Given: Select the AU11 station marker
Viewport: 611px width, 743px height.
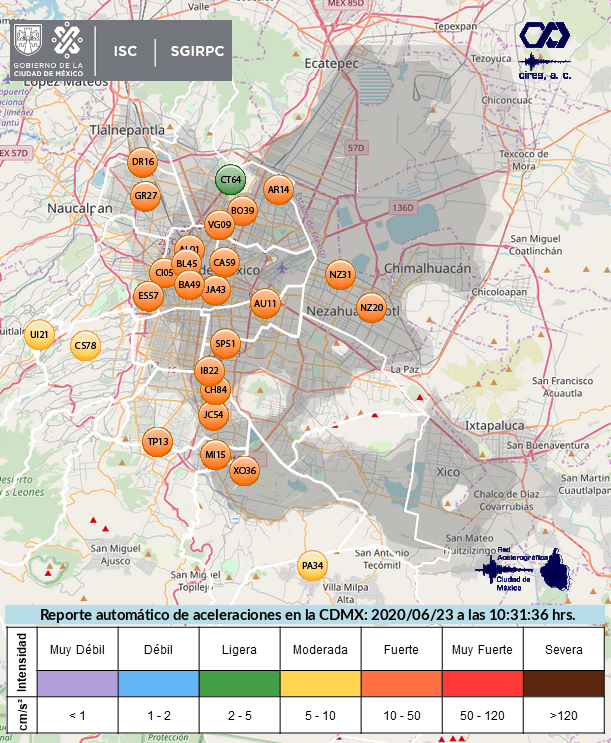Looking at the screenshot, I should point(265,303).
